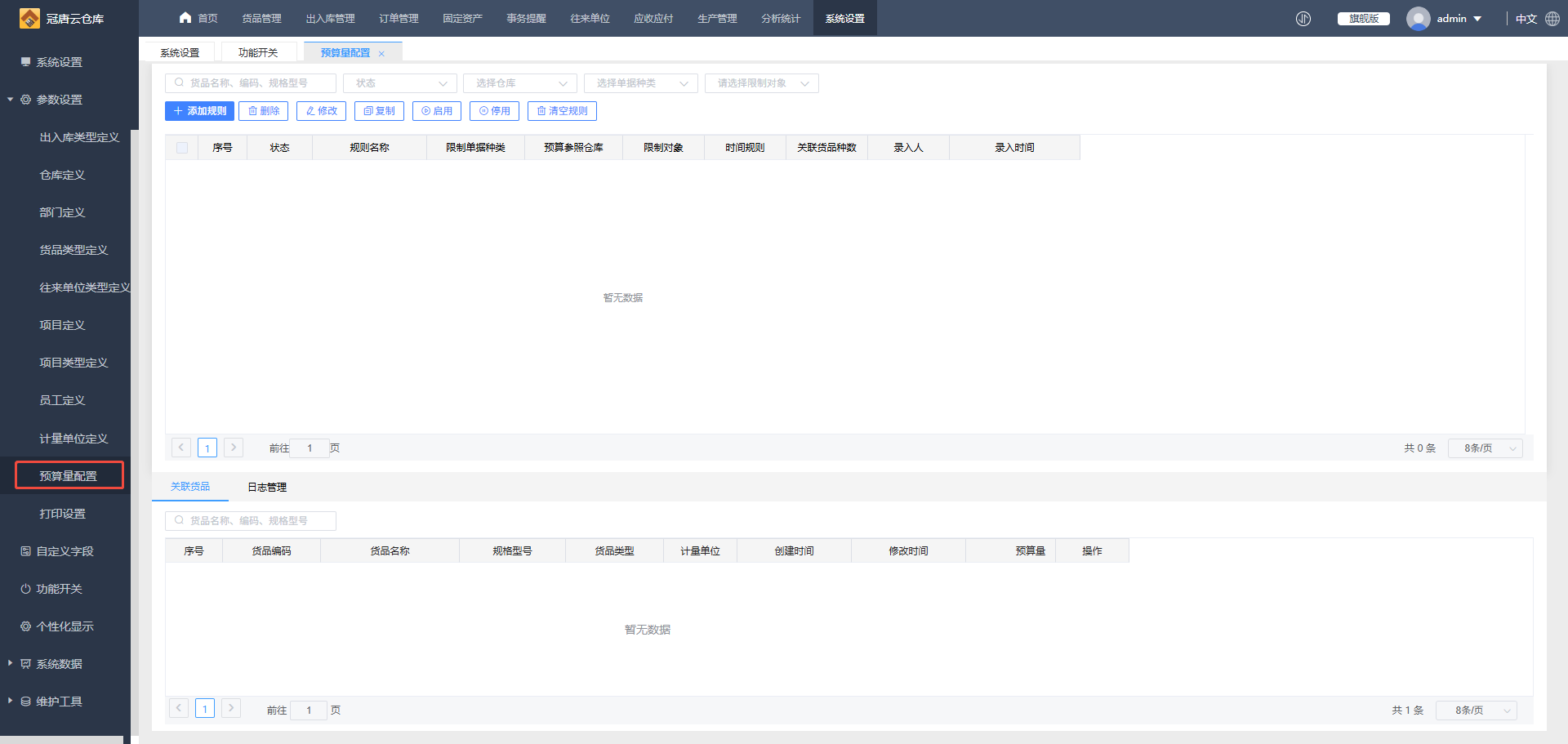The width and height of the screenshot is (1568, 744).
Task: Click the rules table 前往 page number field
Action: pos(310,448)
